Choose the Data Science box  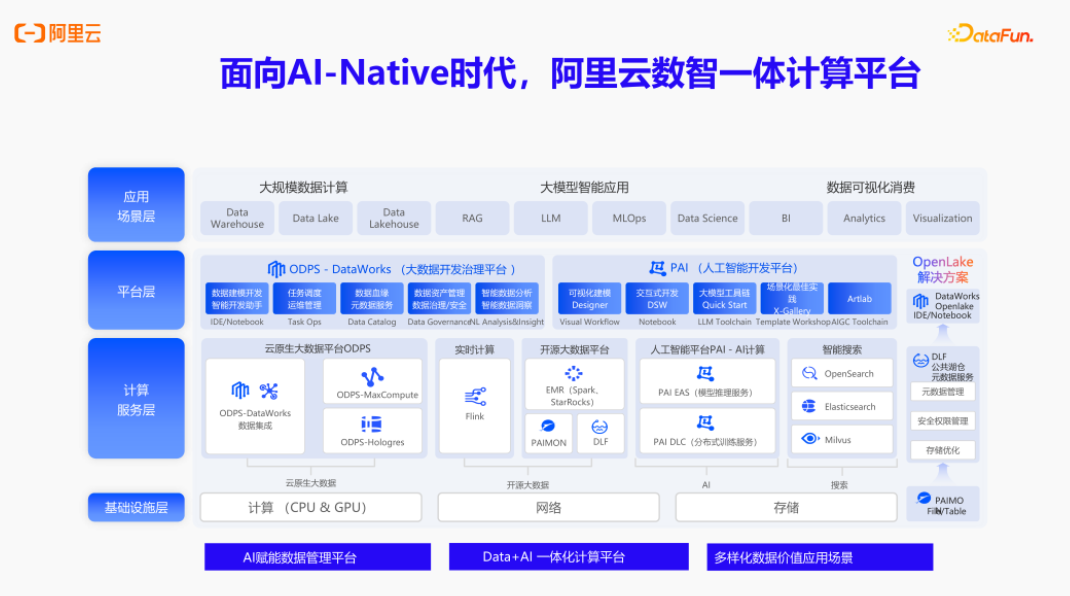click(708, 218)
